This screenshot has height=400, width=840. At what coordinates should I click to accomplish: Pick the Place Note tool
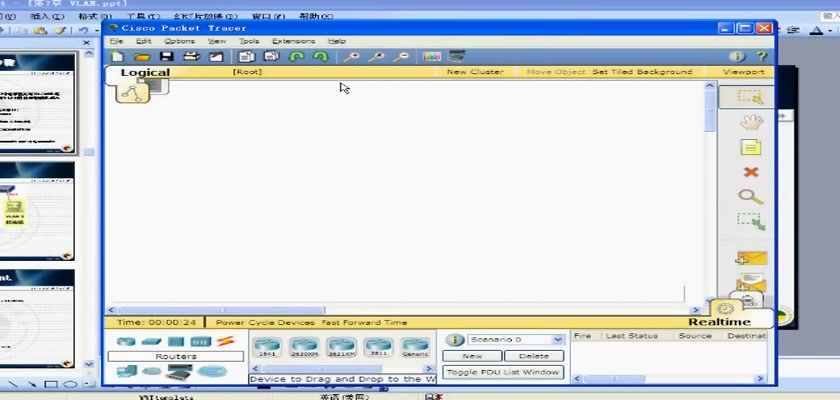pos(751,147)
